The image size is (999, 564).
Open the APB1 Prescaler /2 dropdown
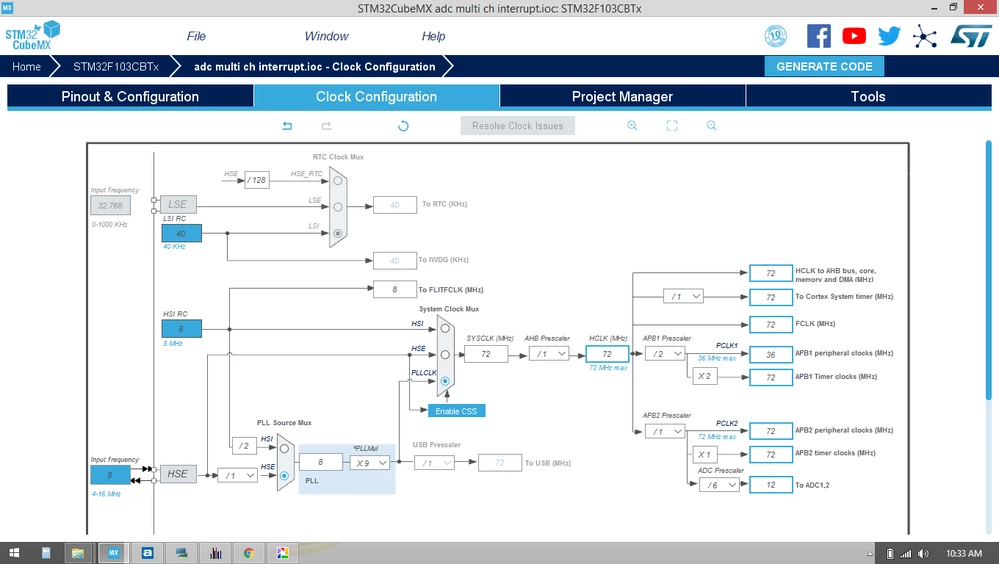coord(665,354)
